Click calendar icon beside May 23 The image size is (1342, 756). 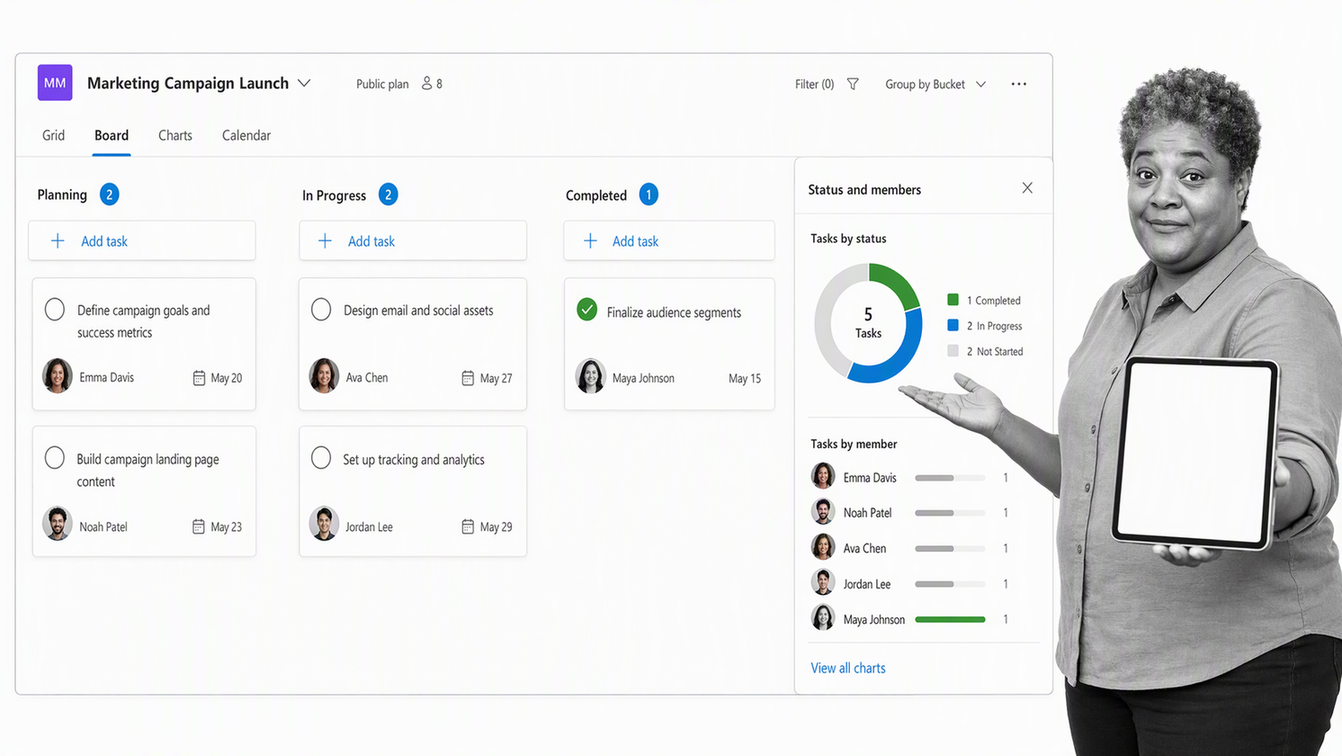point(199,527)
